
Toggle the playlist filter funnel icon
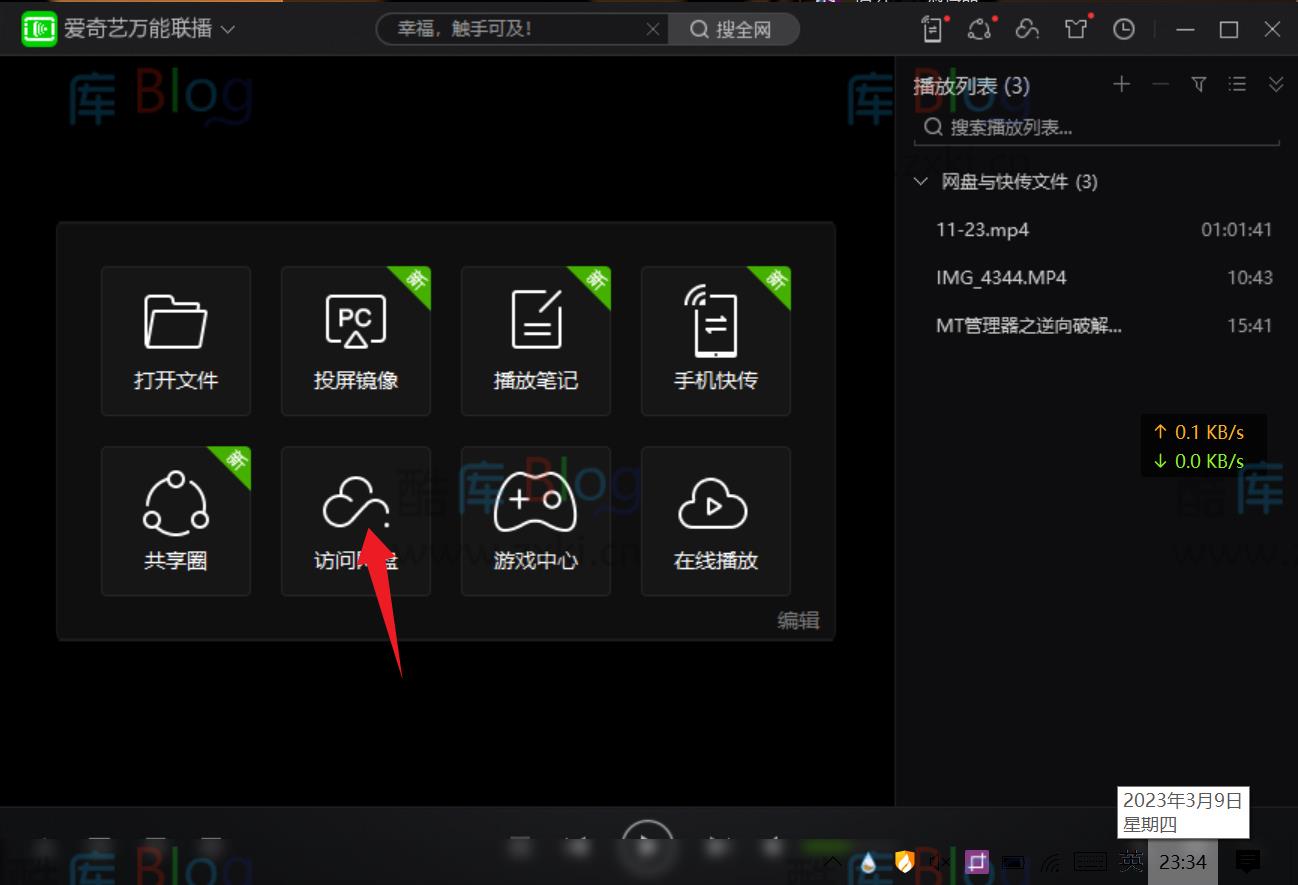[x=1198, y=85]
